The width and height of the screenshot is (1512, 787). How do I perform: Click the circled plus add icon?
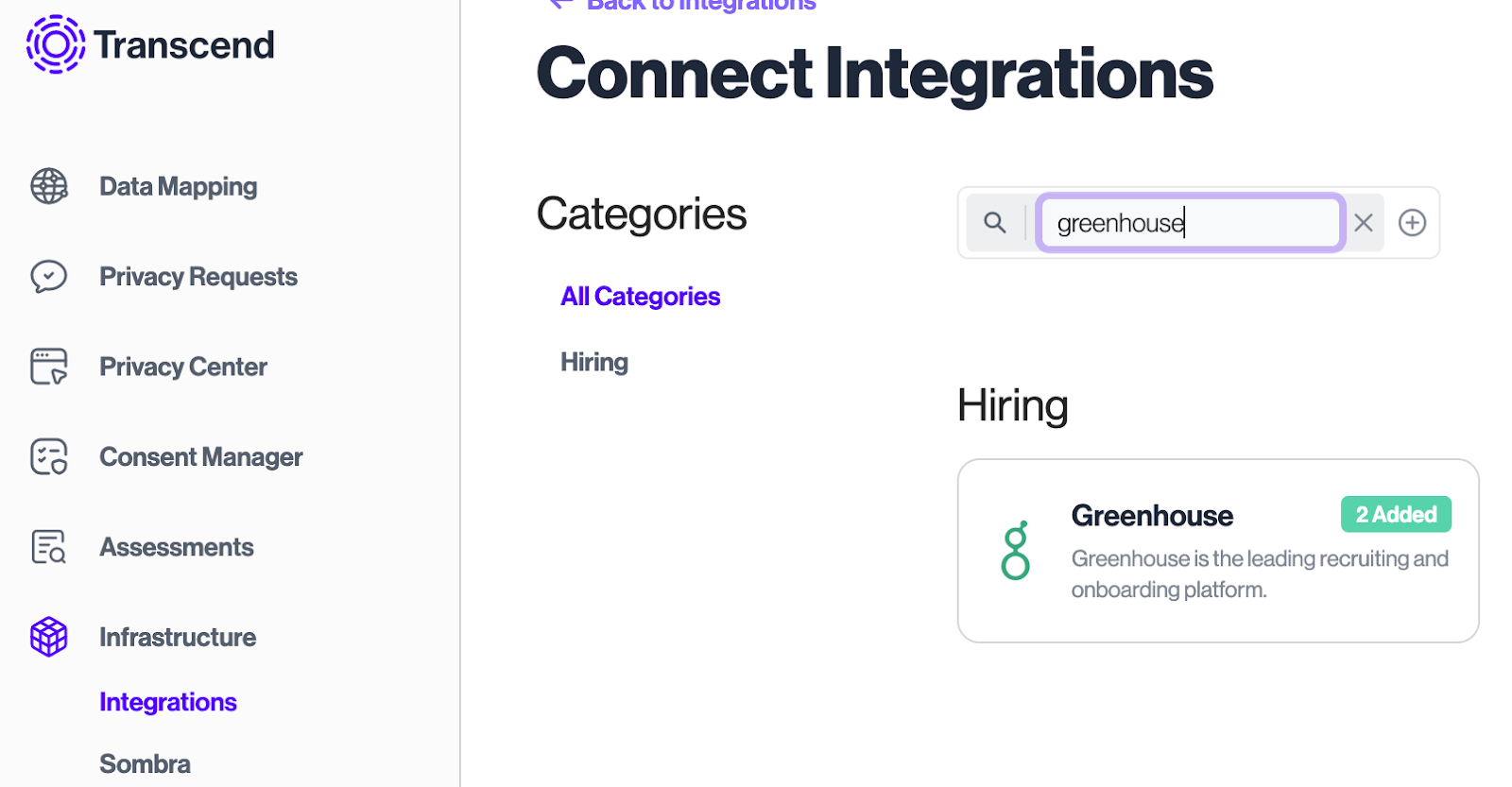click(1412, 222)
